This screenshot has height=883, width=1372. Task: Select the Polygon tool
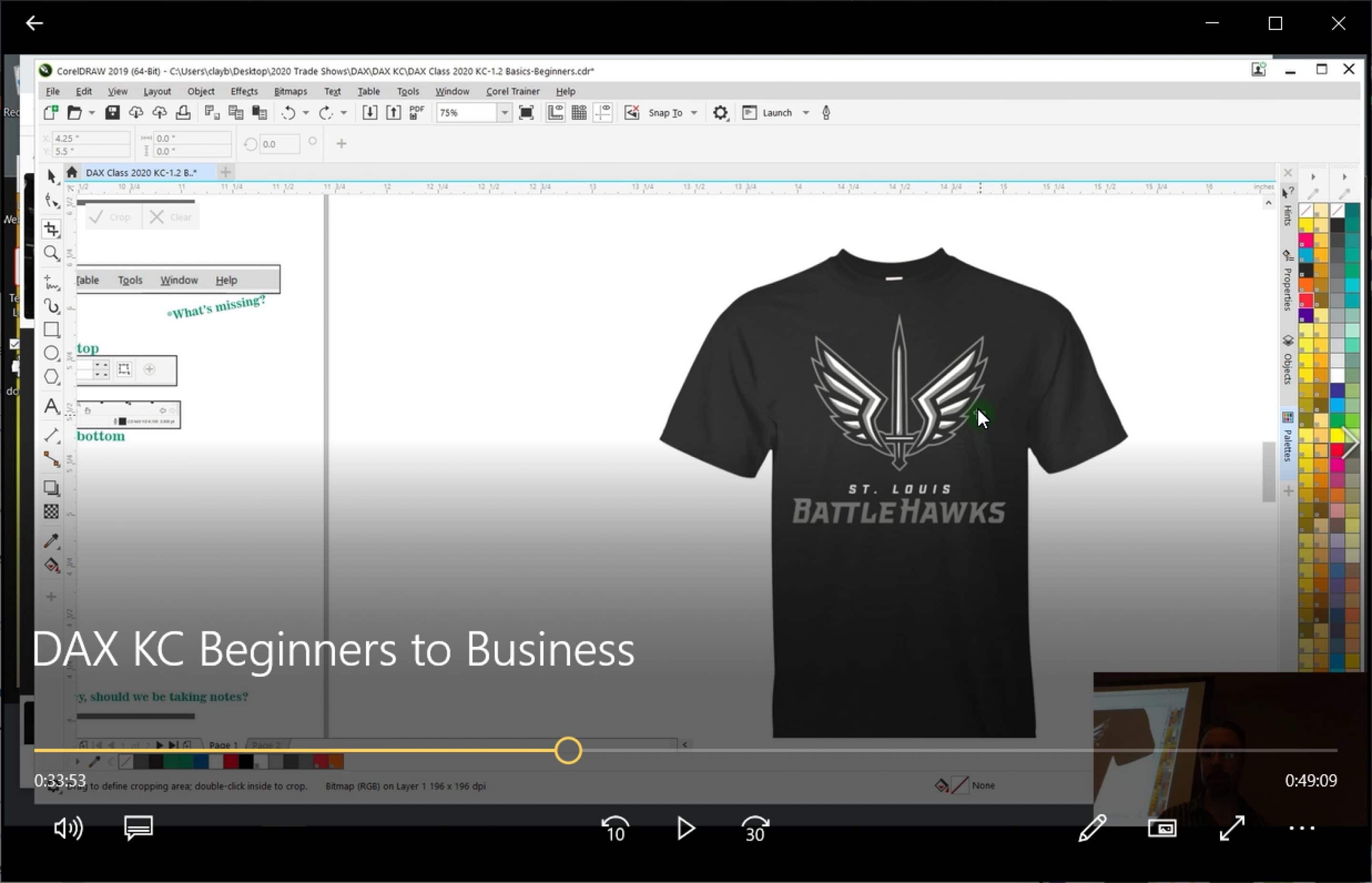click(x=51, y=377)
